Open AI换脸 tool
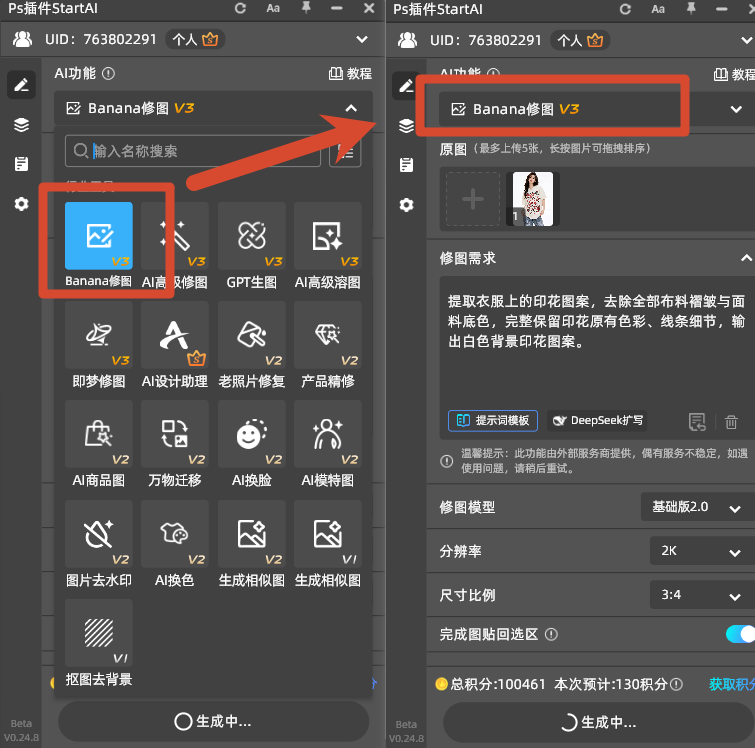 (x=251, y=433)
